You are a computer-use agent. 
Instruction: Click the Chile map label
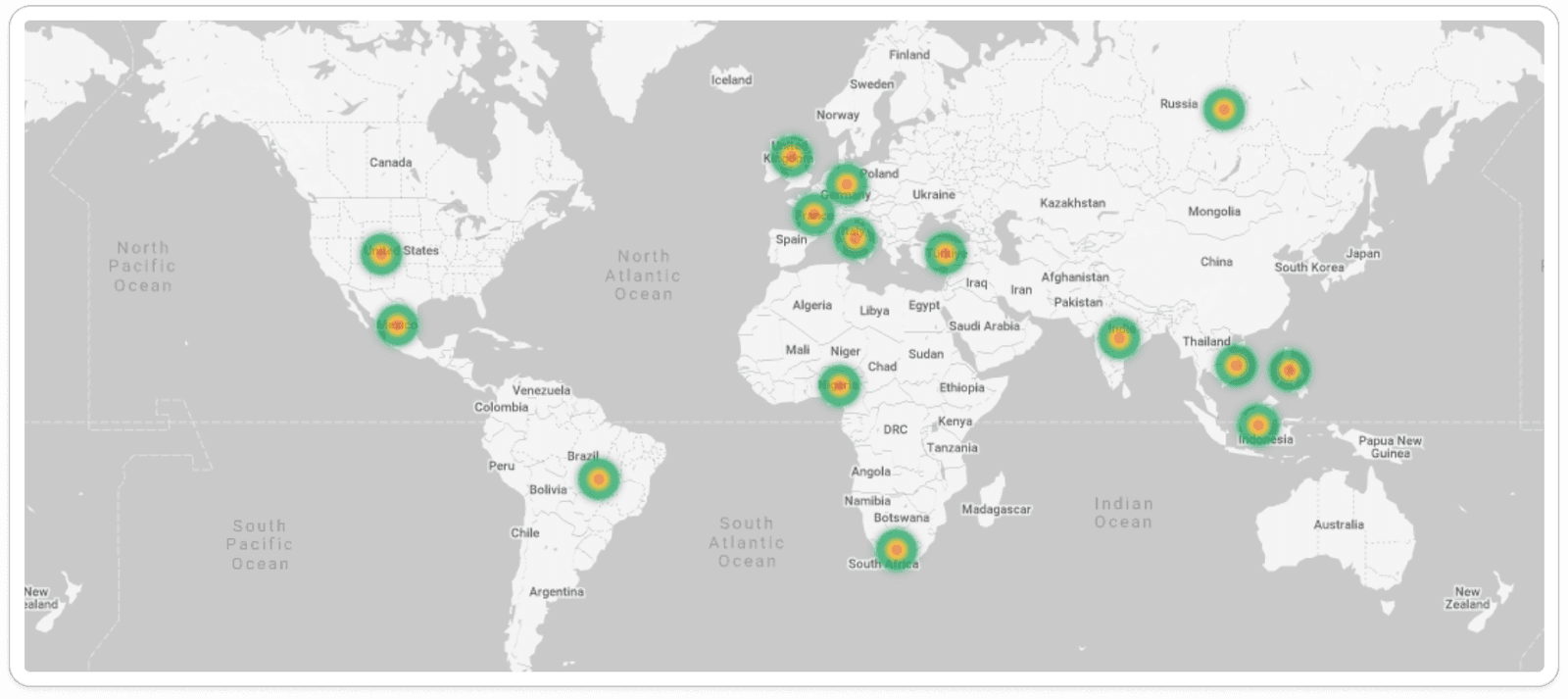(524, 533)
